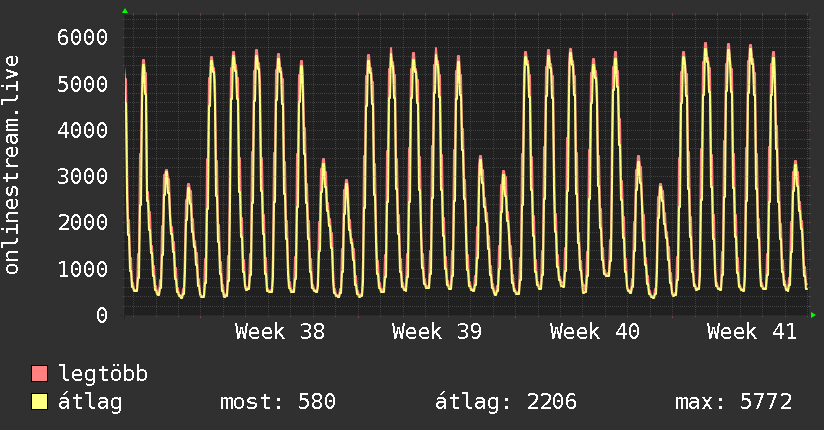Click the átlag legend label
824x430 pixels.
tap(90, 402)
